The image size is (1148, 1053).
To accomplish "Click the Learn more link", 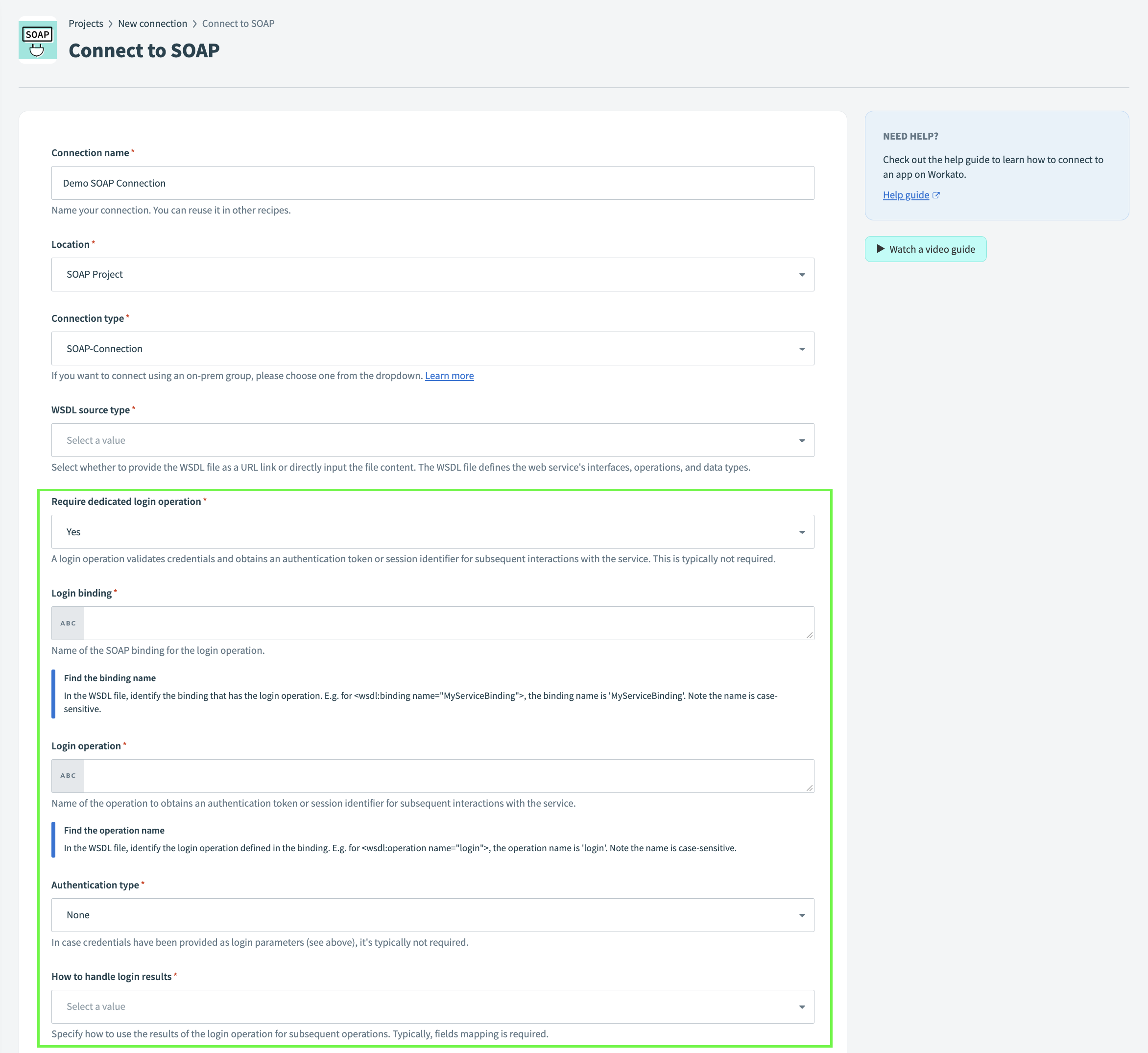I will click(449, 376).
